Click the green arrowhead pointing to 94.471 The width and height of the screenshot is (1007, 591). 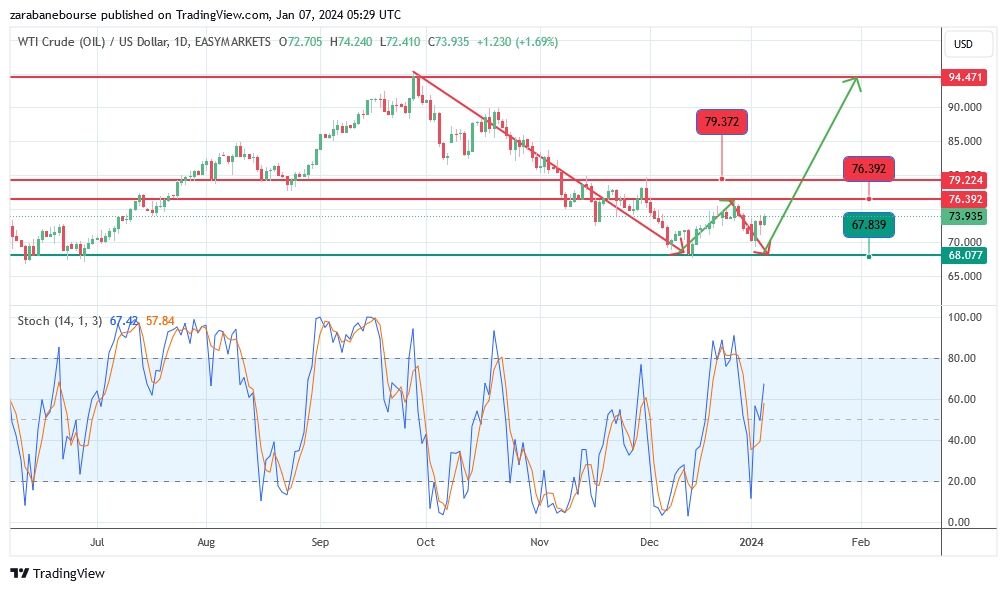[855, 81]
